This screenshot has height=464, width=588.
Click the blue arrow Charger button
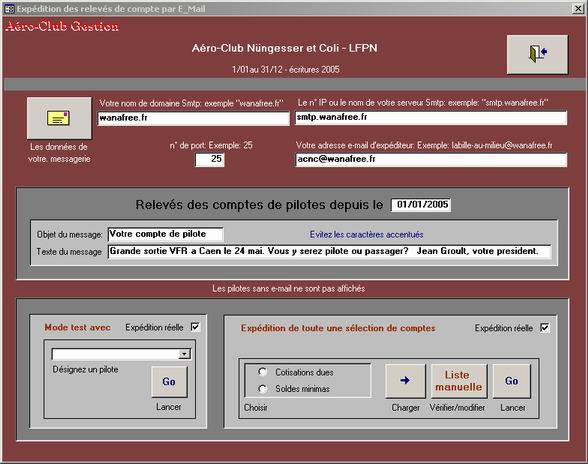(x=405, y=381)
